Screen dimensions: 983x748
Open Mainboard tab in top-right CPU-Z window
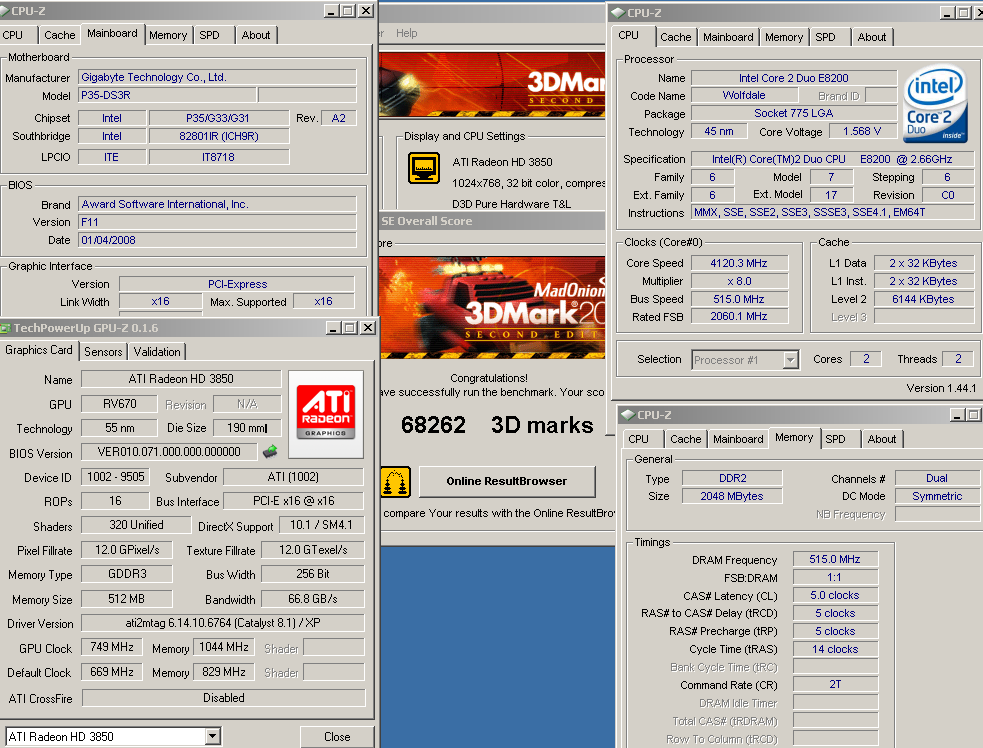click(x=728, y=37)
